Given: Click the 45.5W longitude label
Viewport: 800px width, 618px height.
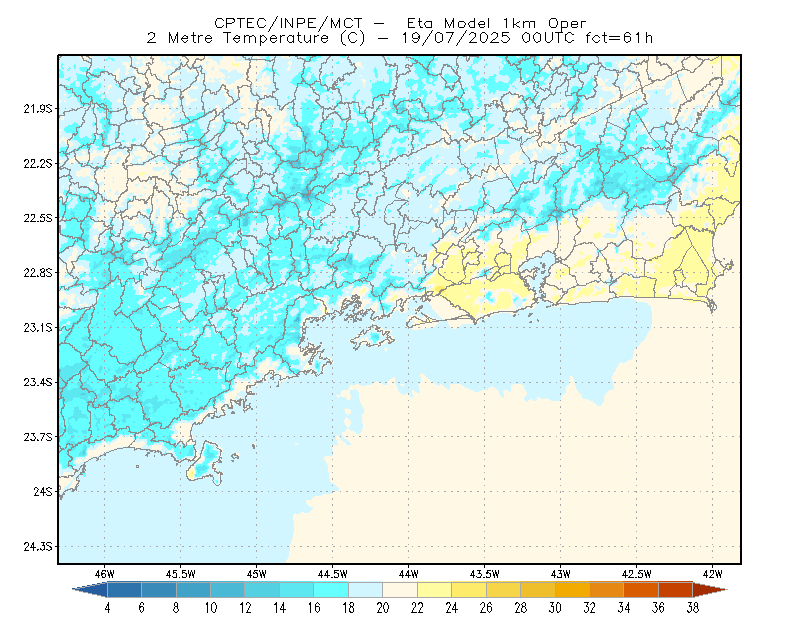Looking at the screenshot, I should click(x=181, y=574).
